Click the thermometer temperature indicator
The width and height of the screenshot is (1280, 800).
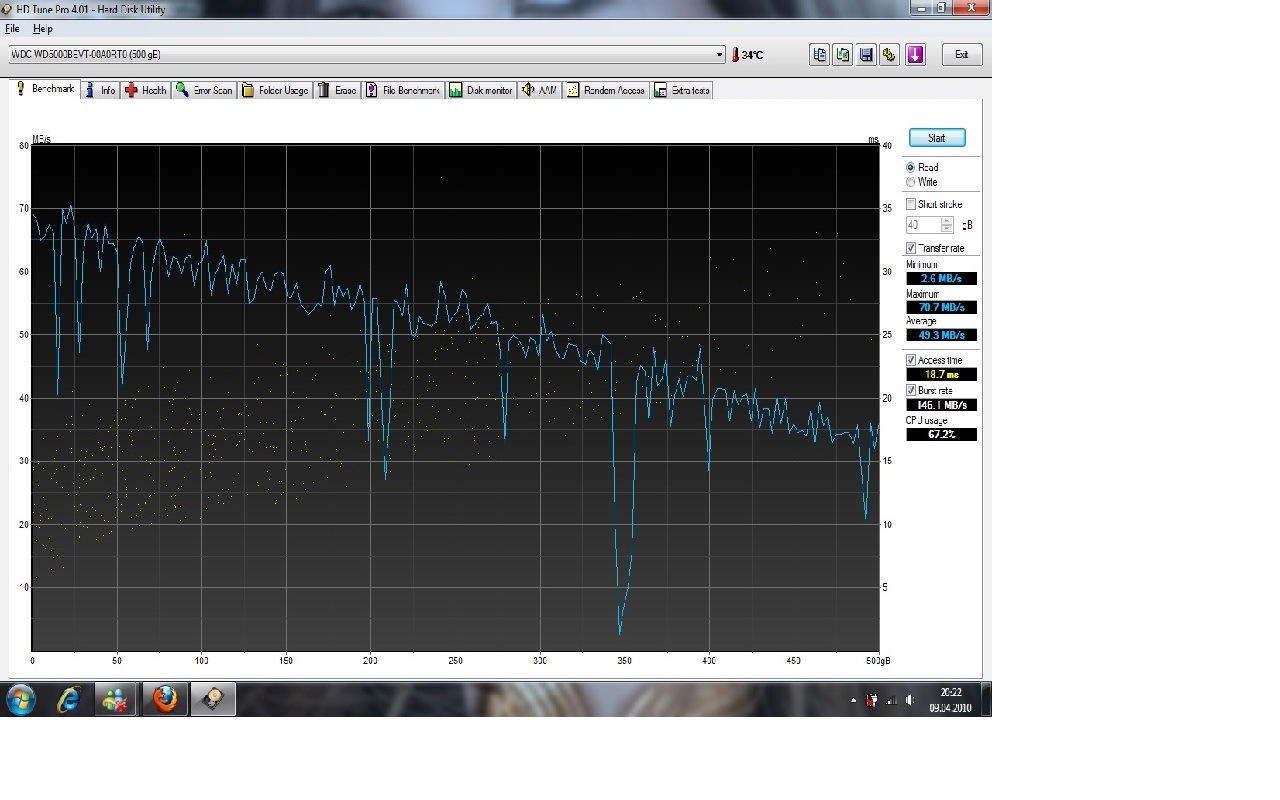(747, 55)
